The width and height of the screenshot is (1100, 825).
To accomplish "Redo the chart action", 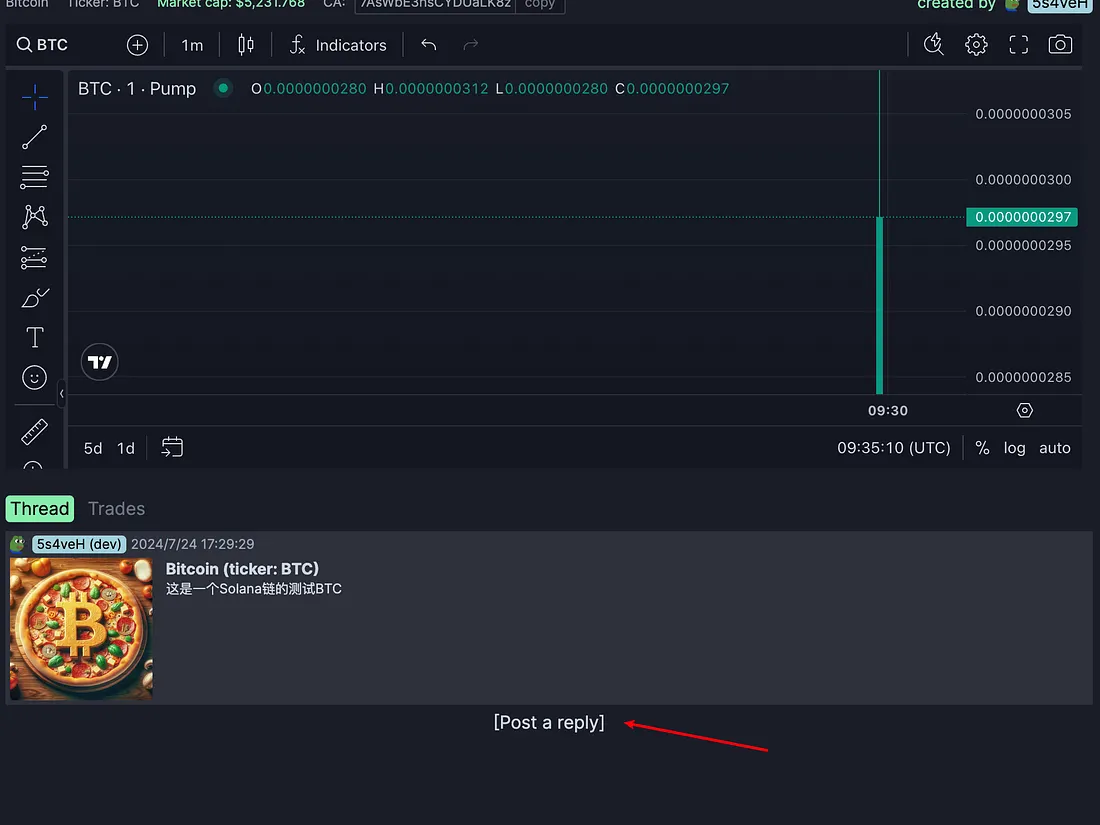I will [x=471, y=45].
